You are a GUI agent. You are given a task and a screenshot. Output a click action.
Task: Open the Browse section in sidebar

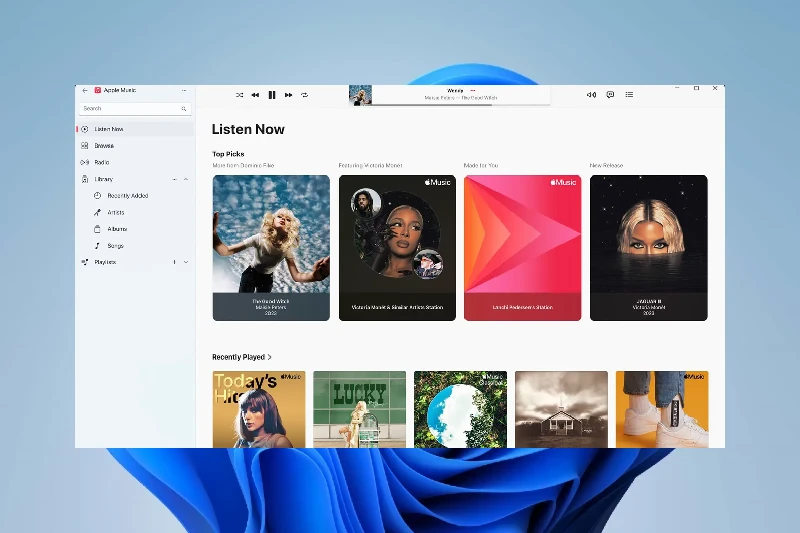tap(104, 146)
